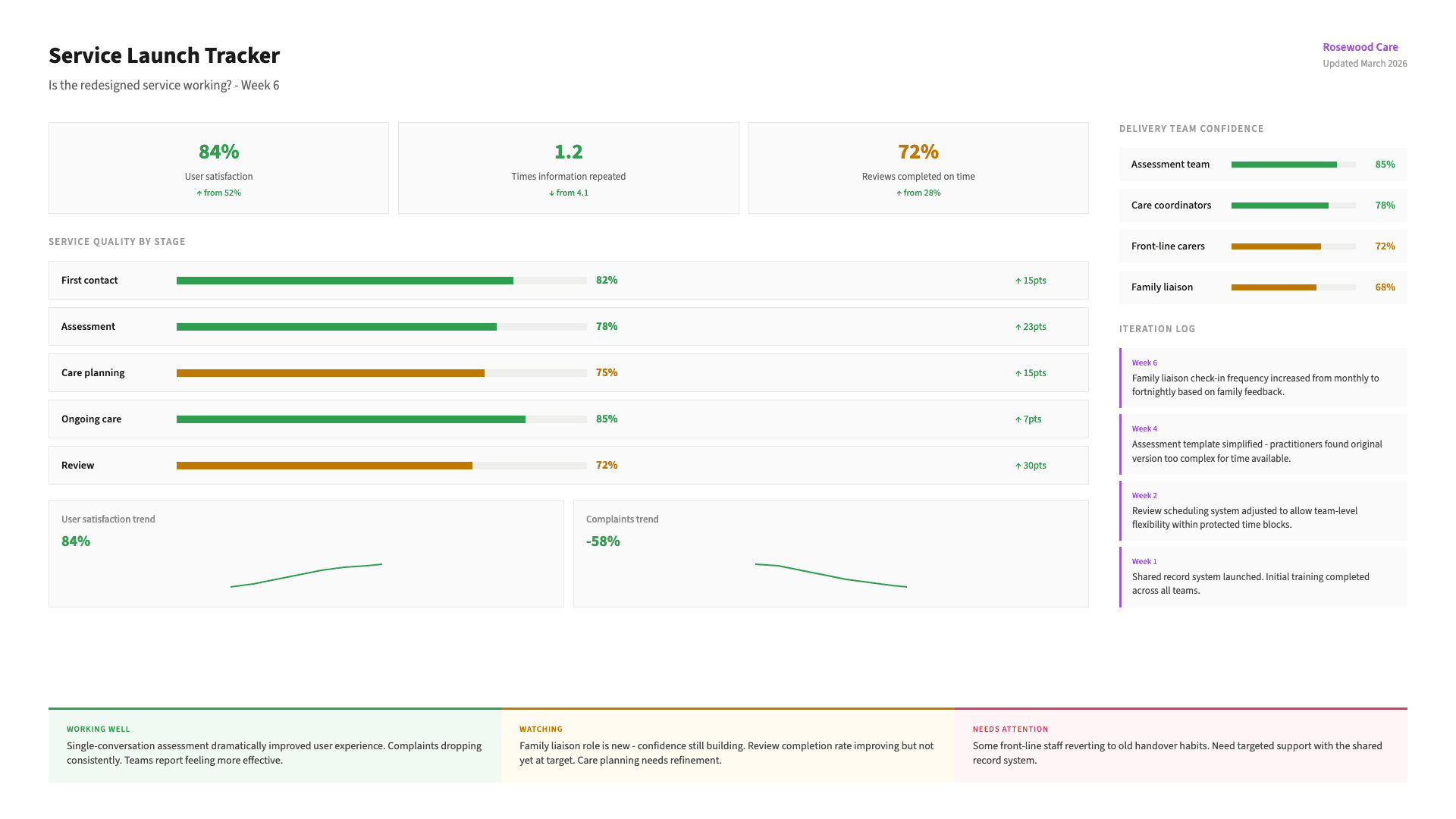
Task: Click the up arrow next to Ongoing care's 7pts
Action: [x=1018, y=419]
